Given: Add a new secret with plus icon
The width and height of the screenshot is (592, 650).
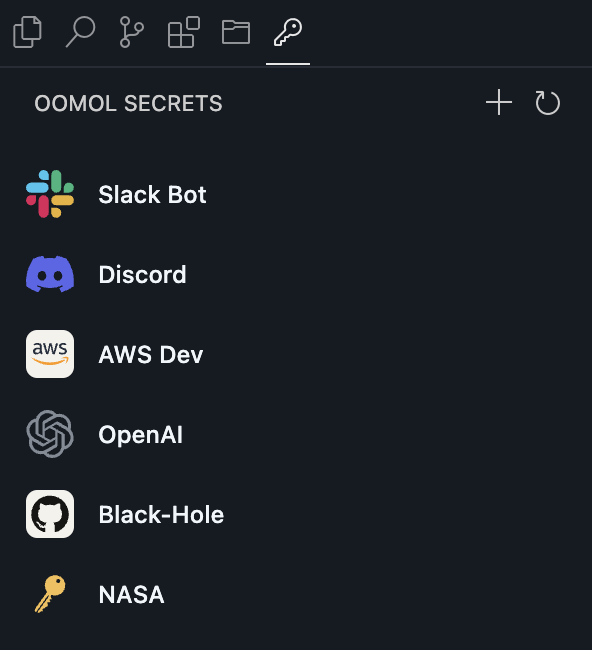Looking at the screenshot, I should coord(499,102).
